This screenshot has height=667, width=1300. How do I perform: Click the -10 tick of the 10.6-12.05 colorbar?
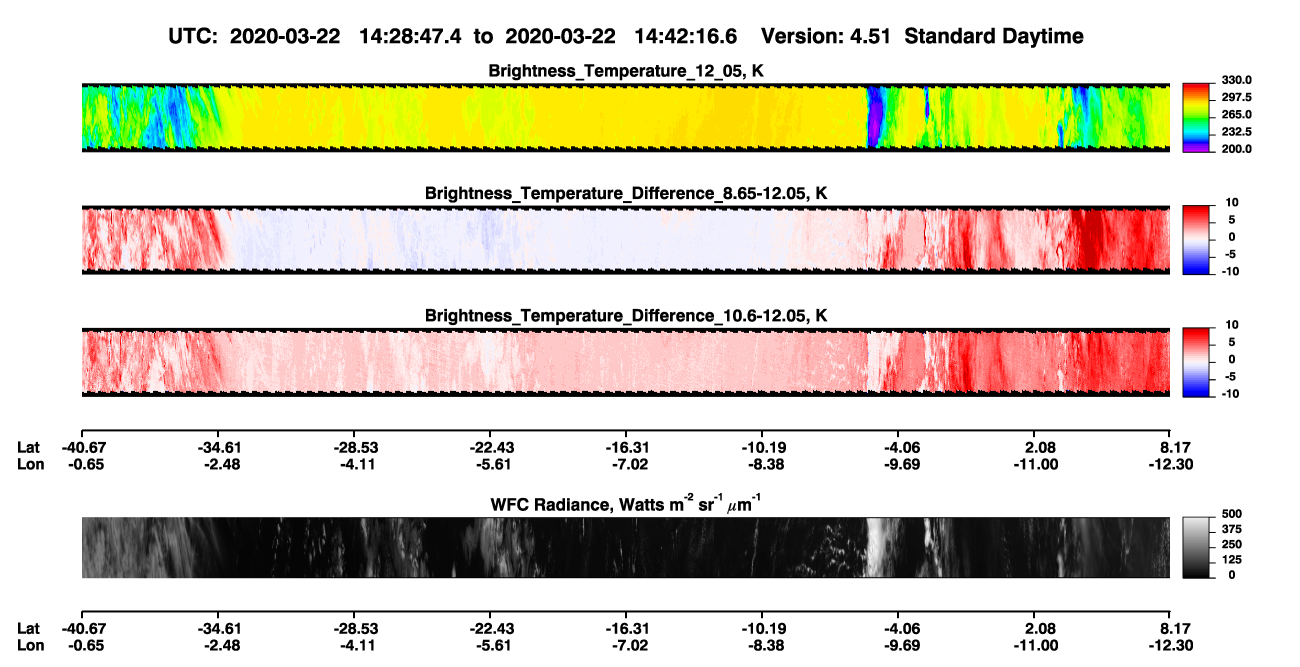pyautogui.click(x=1229, y=394)
